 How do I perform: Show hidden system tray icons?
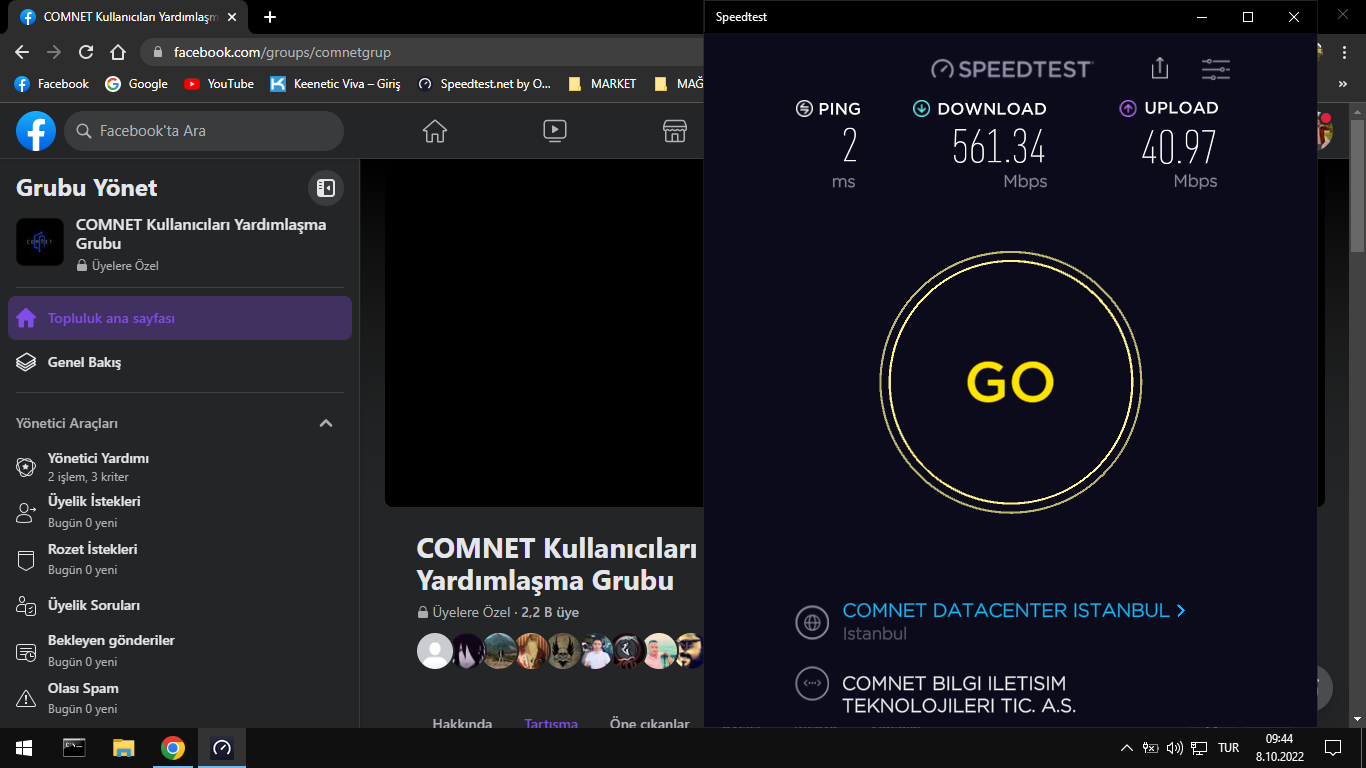point(1127,748)
